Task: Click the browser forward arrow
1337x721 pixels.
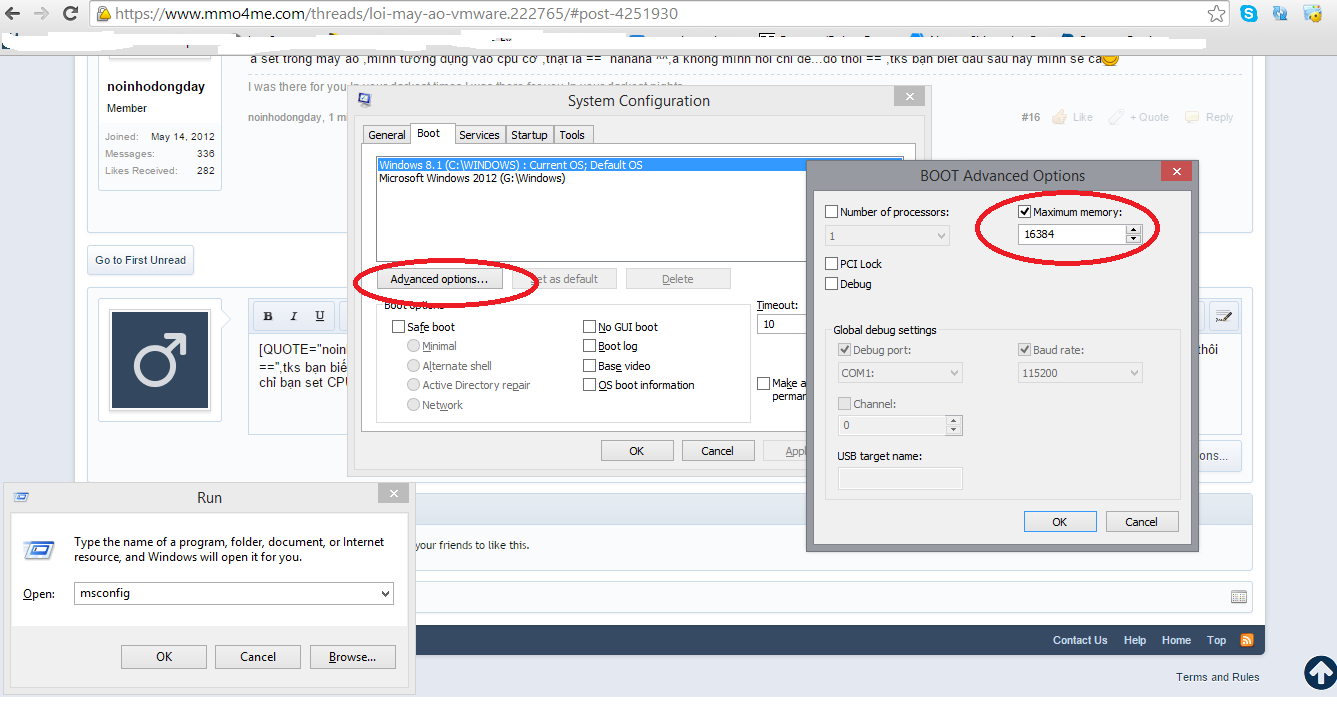Action: [42, 14]
